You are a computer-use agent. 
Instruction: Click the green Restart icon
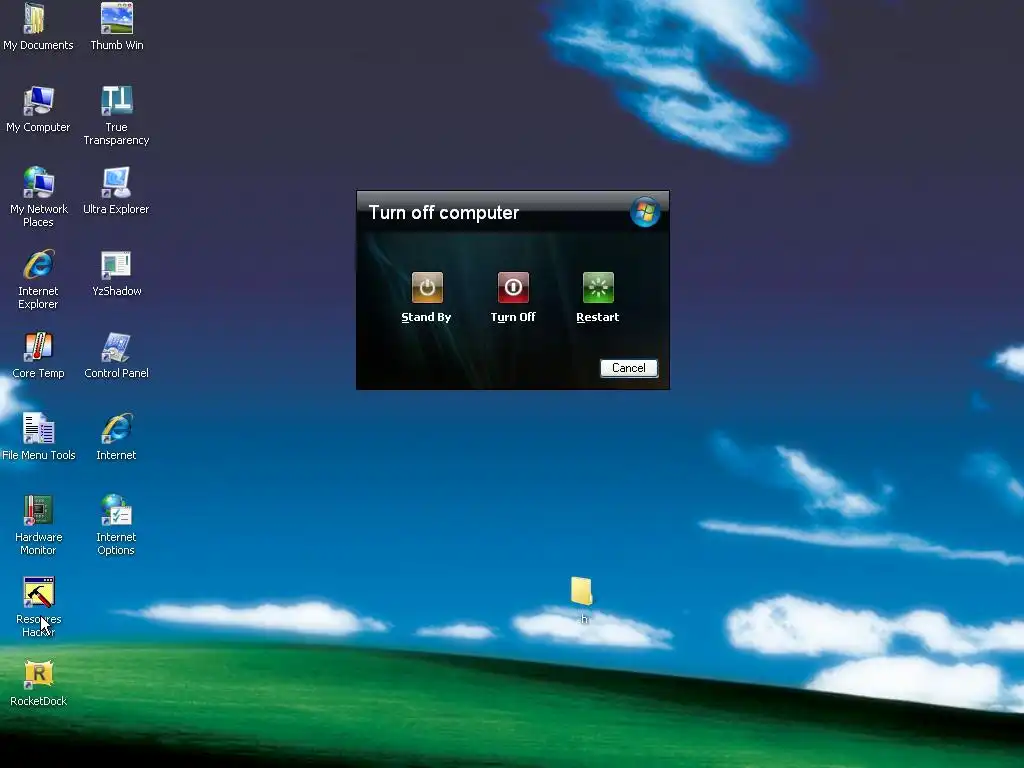click(x=598, y=287)
